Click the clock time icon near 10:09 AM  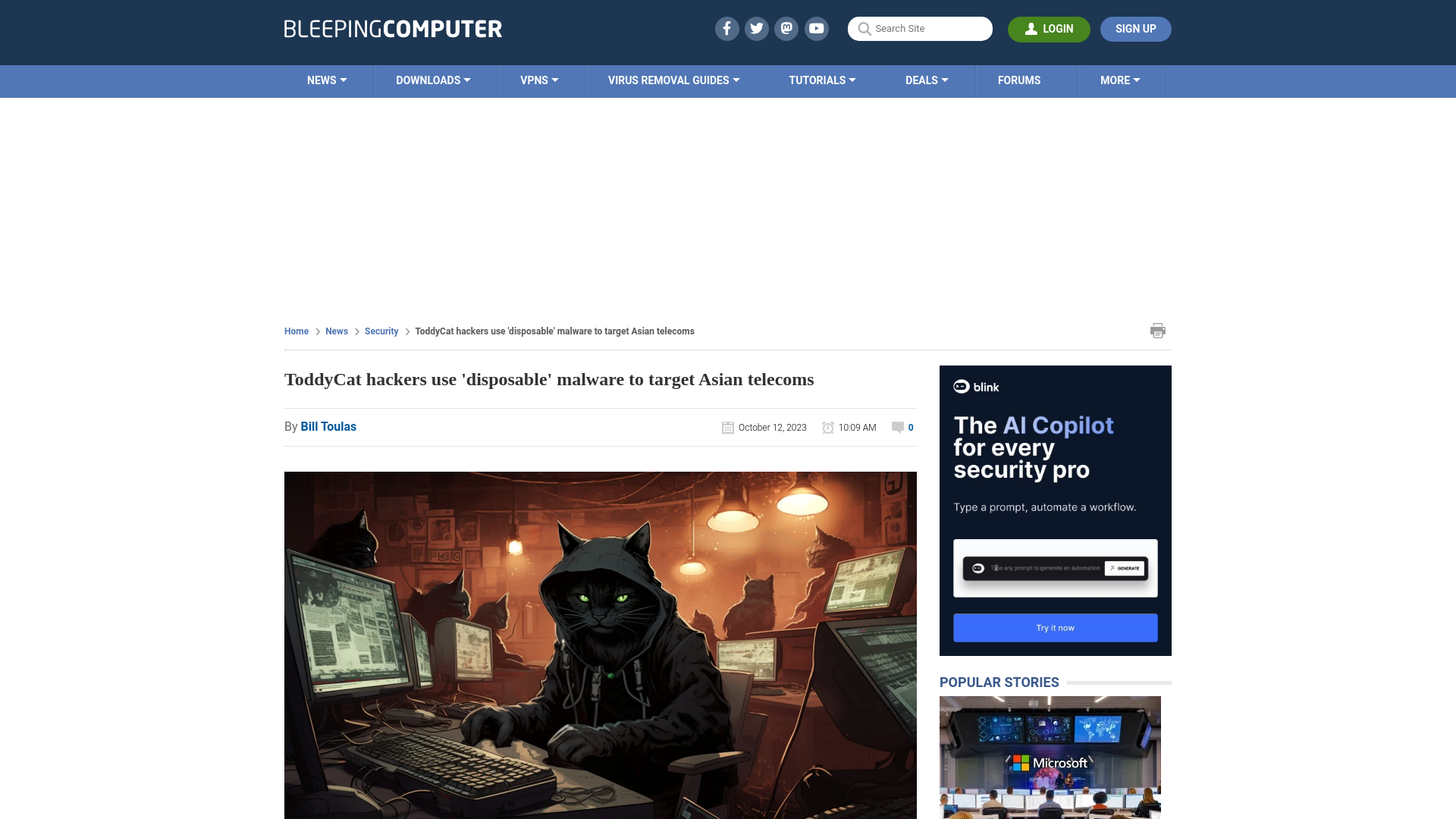point(828,427)
